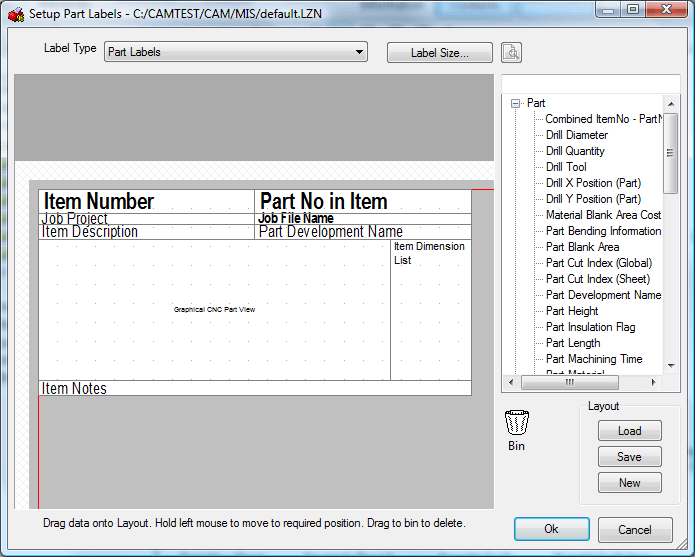Select the Item Number label field
The width and height of the screenshot is (695, 557).
pos(146,201)
